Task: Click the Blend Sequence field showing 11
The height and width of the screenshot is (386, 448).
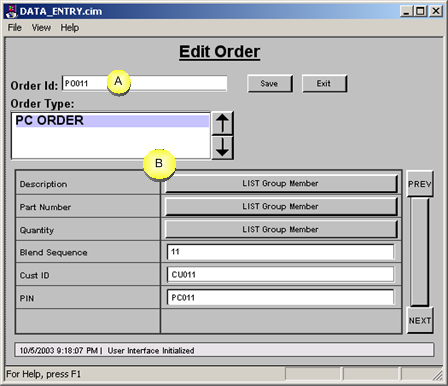Action: click(x=281, y=252)
